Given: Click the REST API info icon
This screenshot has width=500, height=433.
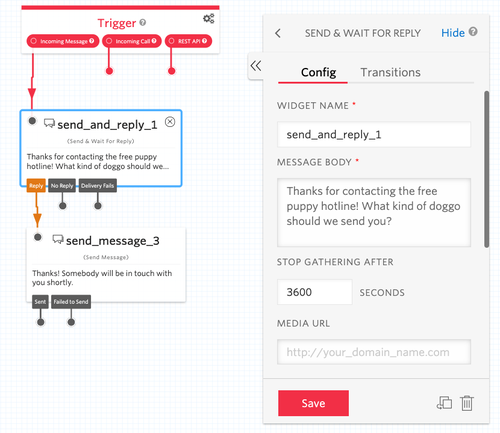Looking at the screenshot, I should [x=204, y=41].
